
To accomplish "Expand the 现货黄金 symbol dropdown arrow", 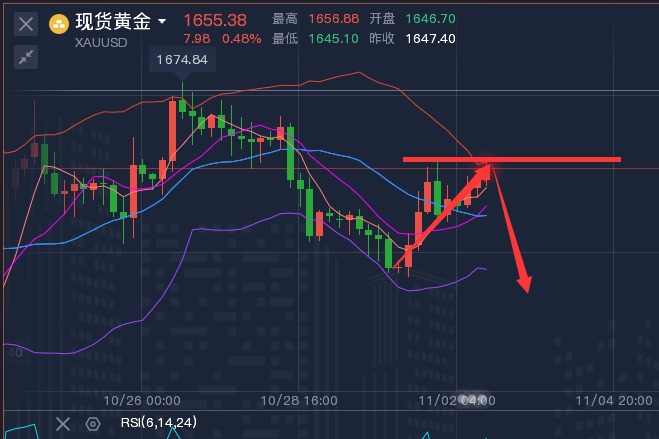I will click(x=162, y=21).
